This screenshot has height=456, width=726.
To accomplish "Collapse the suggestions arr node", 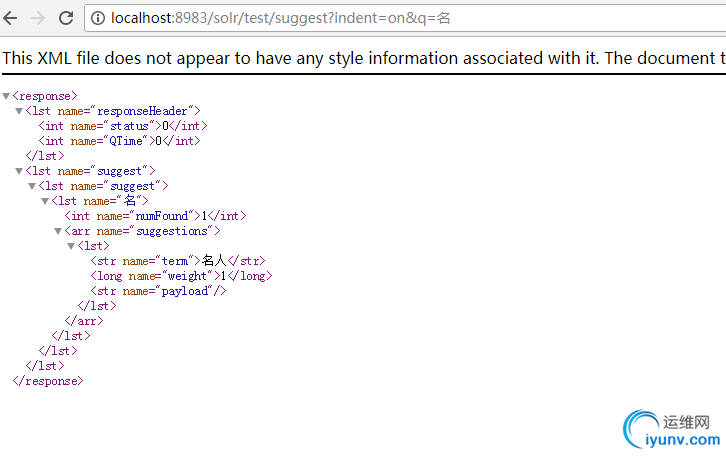I will [x=58, y=231].
